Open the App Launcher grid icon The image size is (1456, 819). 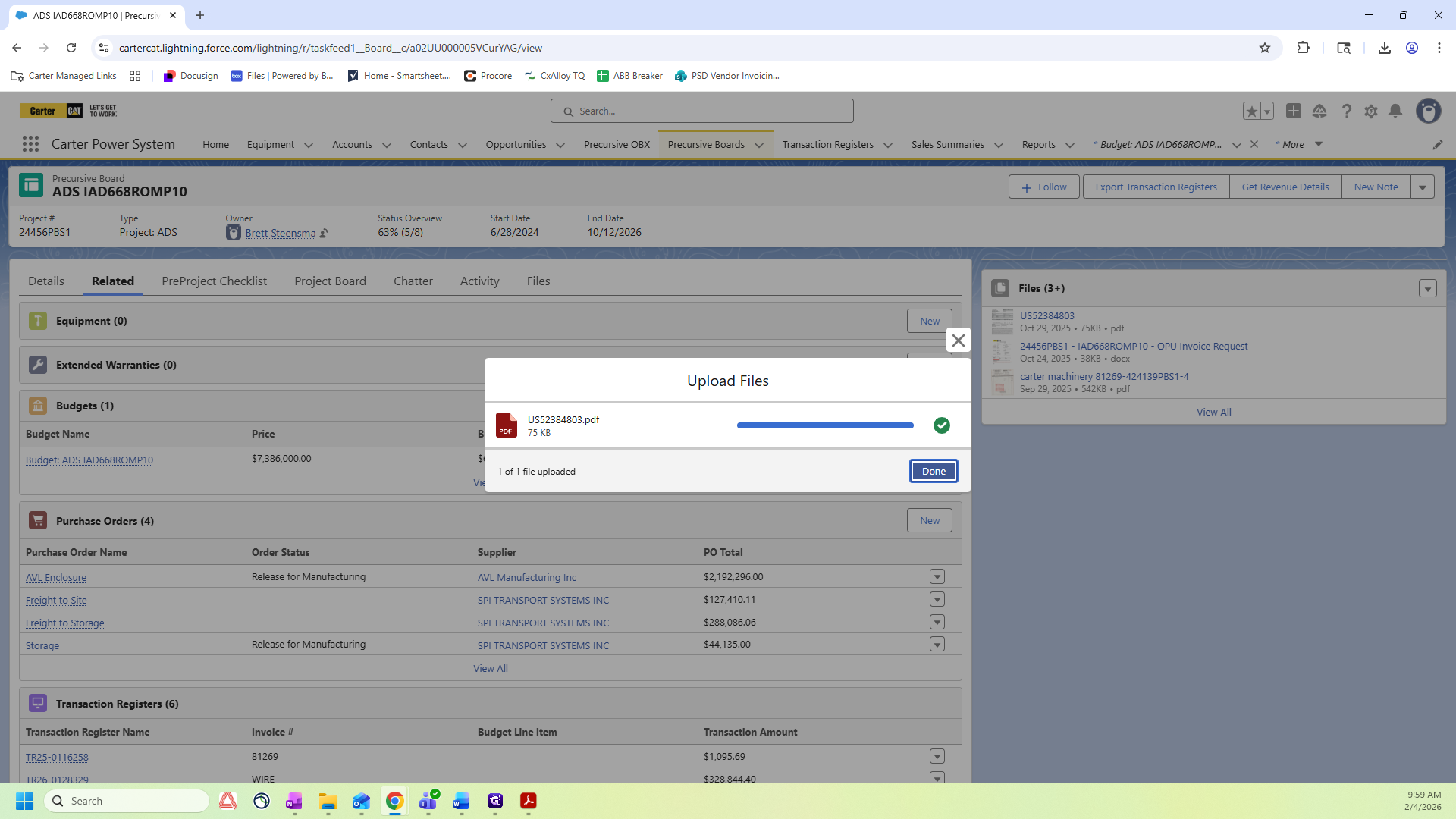[30, 144]
